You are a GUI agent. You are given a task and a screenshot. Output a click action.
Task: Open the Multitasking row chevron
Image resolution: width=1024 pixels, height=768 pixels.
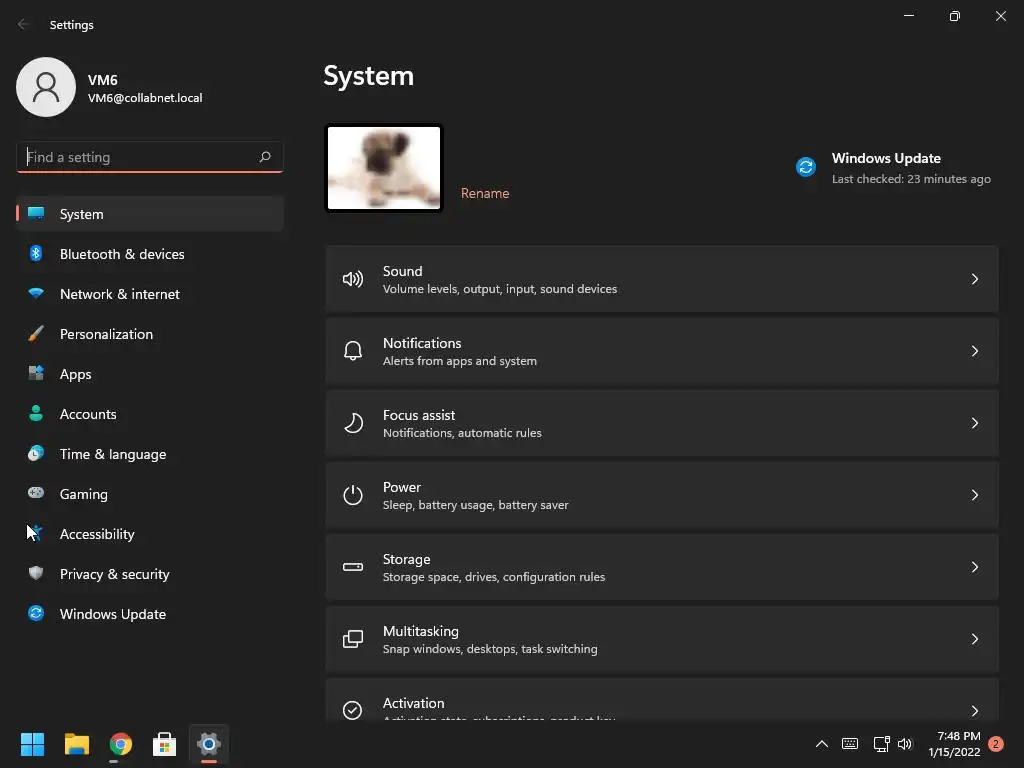(974, 639)
